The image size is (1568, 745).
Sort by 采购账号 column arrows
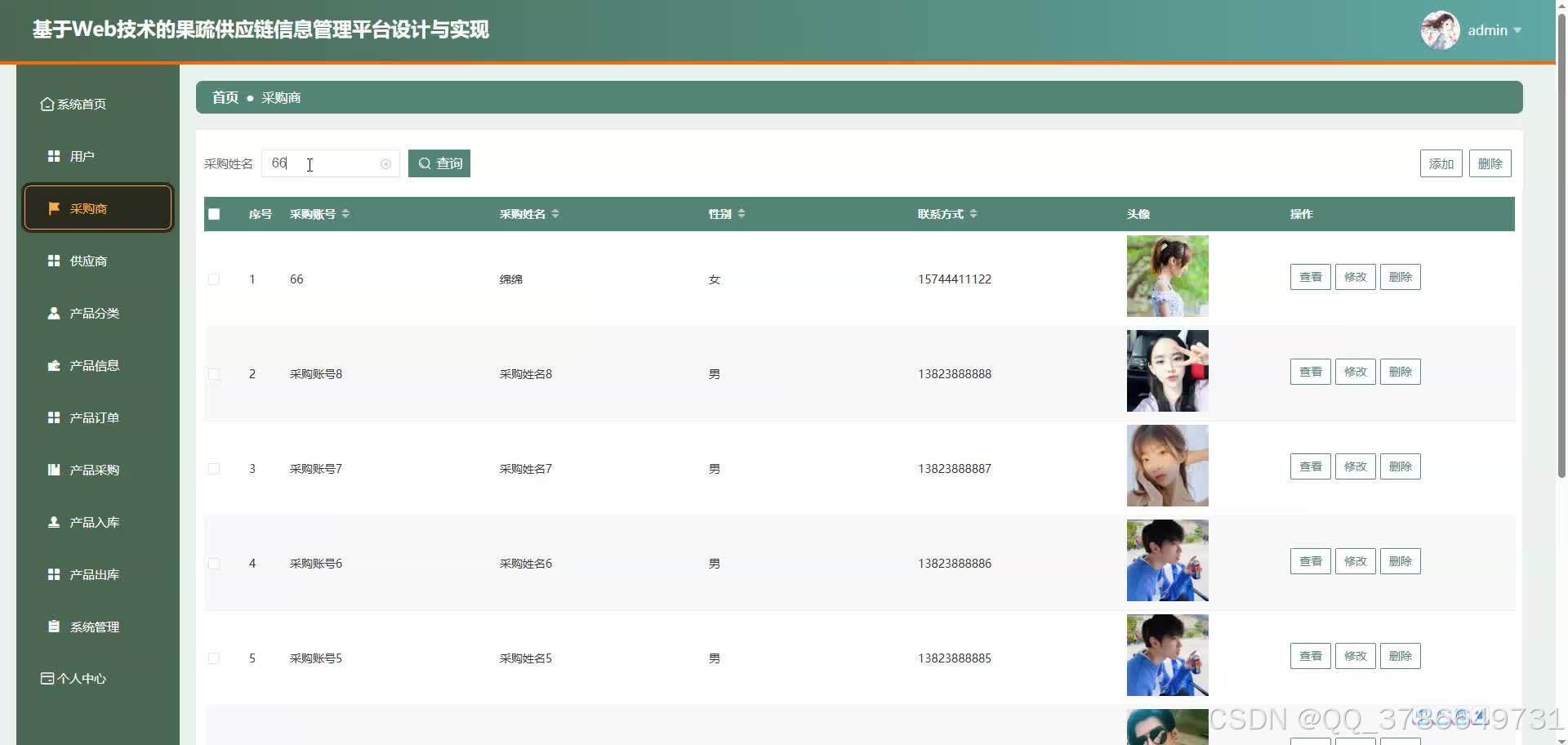[345, 214]
